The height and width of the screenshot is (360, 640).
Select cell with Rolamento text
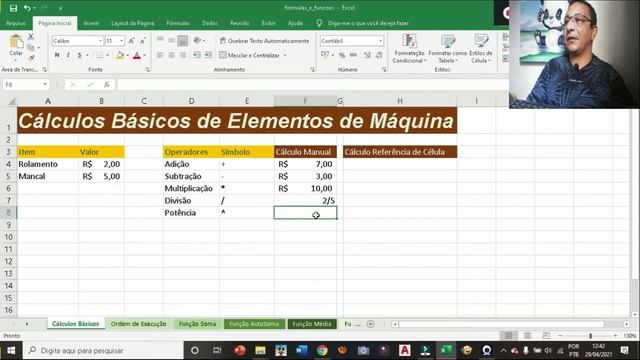click(x=48, y=164)
